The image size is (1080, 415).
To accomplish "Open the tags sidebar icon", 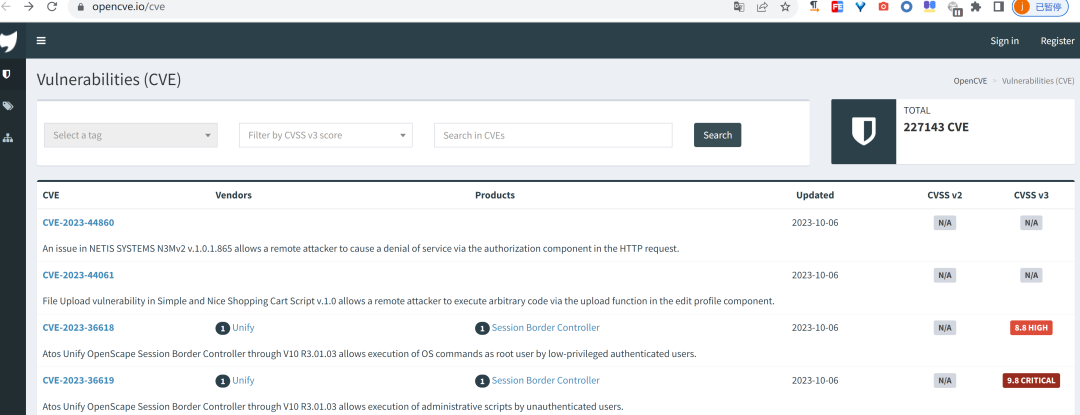I will click(8, 106).
